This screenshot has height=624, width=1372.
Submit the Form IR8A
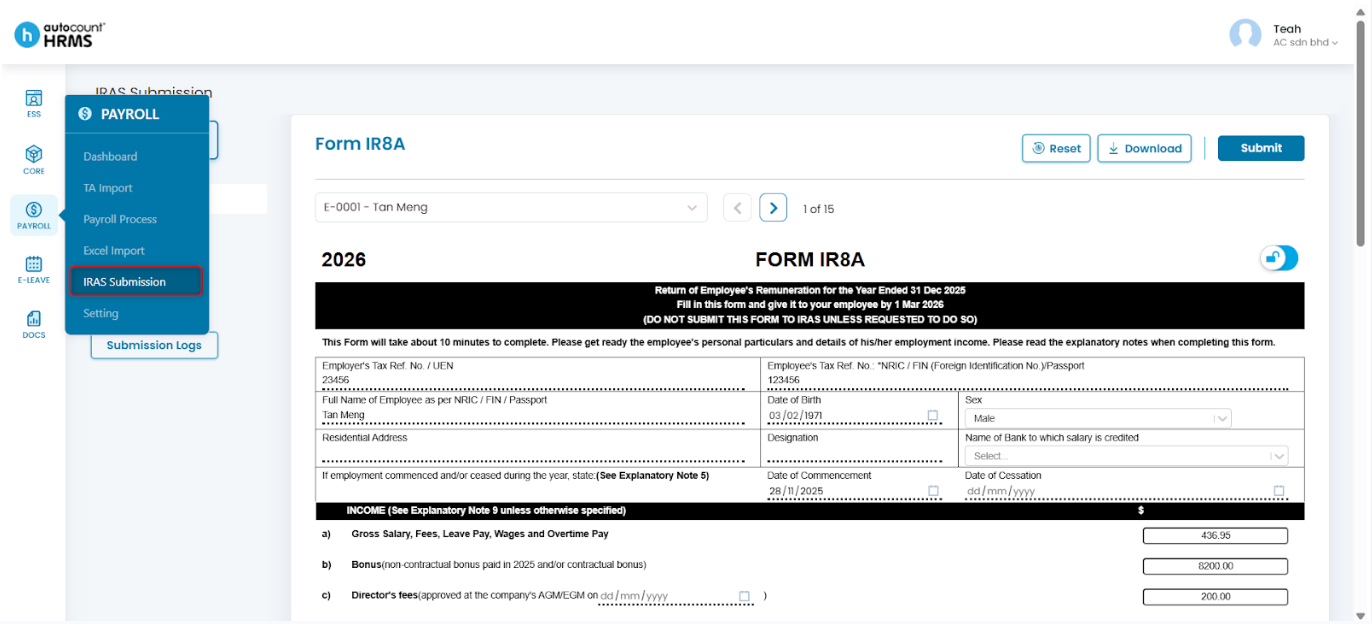coord(1261,148)
